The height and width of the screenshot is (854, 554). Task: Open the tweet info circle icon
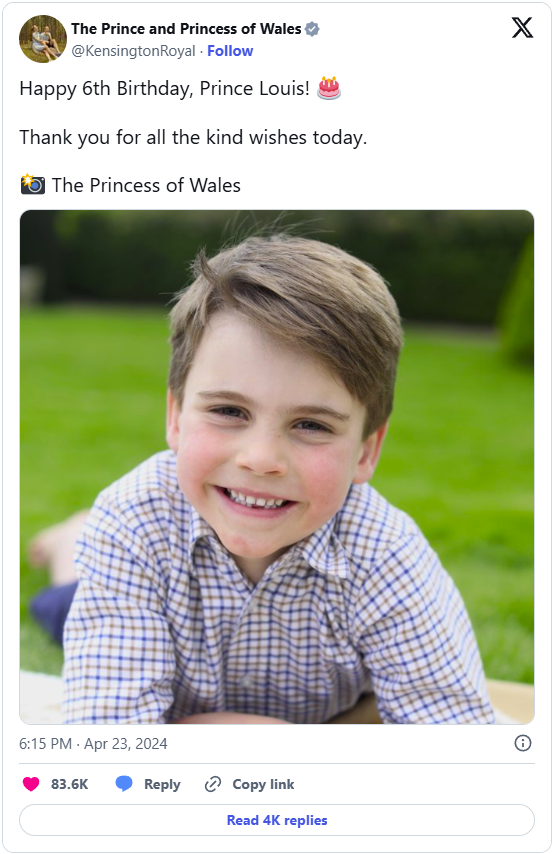coord(522,743)
